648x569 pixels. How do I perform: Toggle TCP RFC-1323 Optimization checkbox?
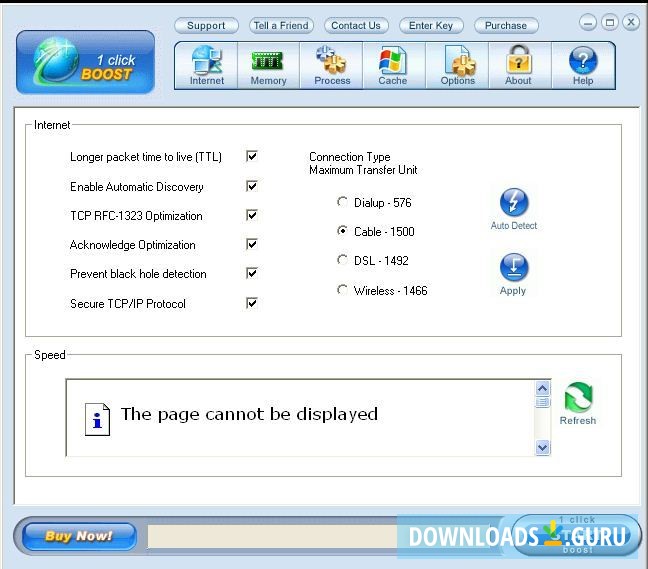point(252,215)
